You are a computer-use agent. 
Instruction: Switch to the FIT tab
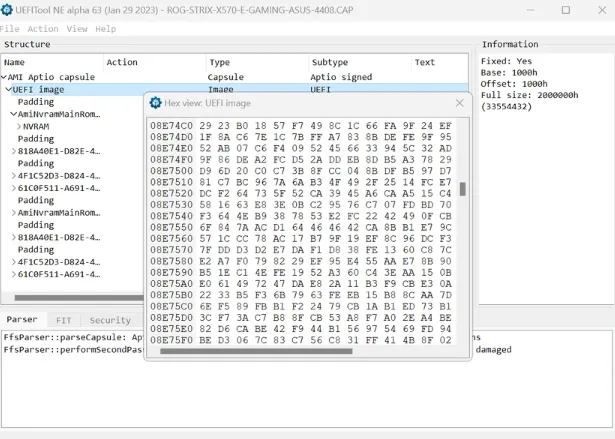click(x=64, y=320)
